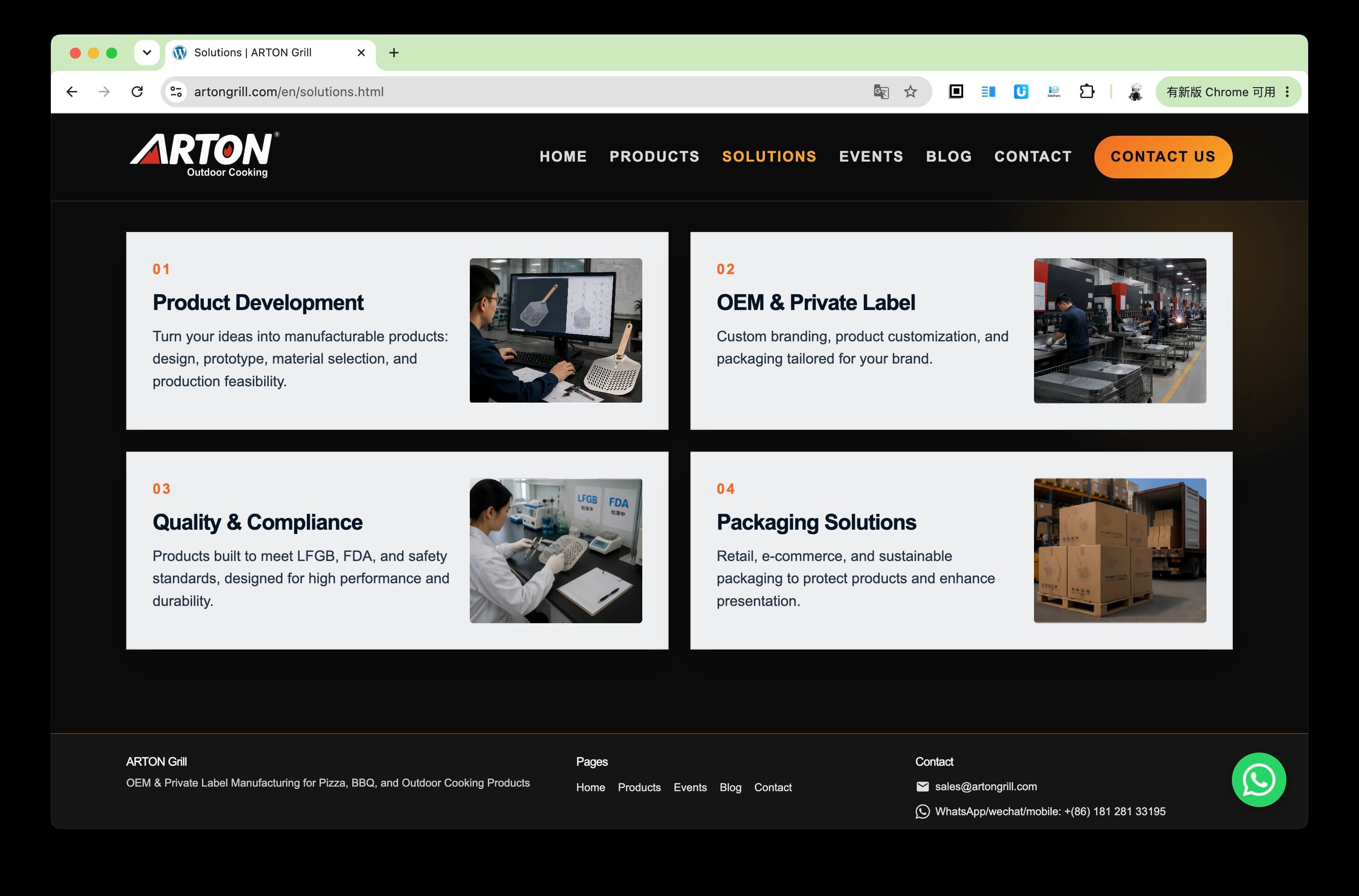Open the BLOG menu item

point(949,157)
